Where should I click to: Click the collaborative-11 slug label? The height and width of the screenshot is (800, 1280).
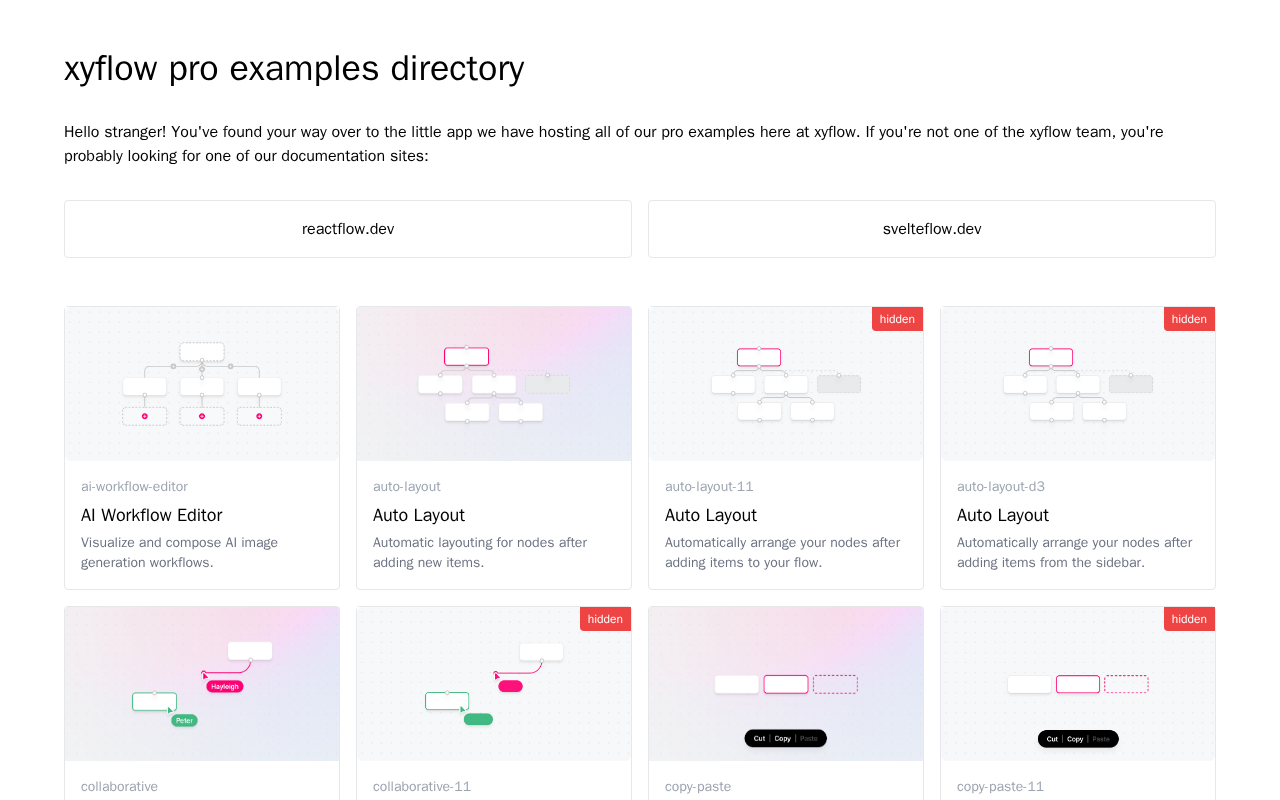[x=422, y=787]
